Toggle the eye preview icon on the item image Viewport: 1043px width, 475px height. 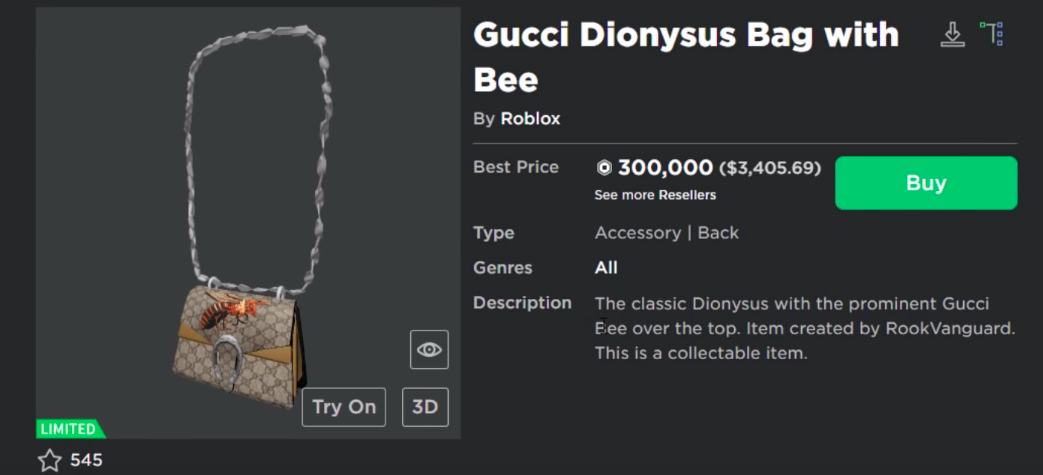pyautogui.click(x=429, y=349)
